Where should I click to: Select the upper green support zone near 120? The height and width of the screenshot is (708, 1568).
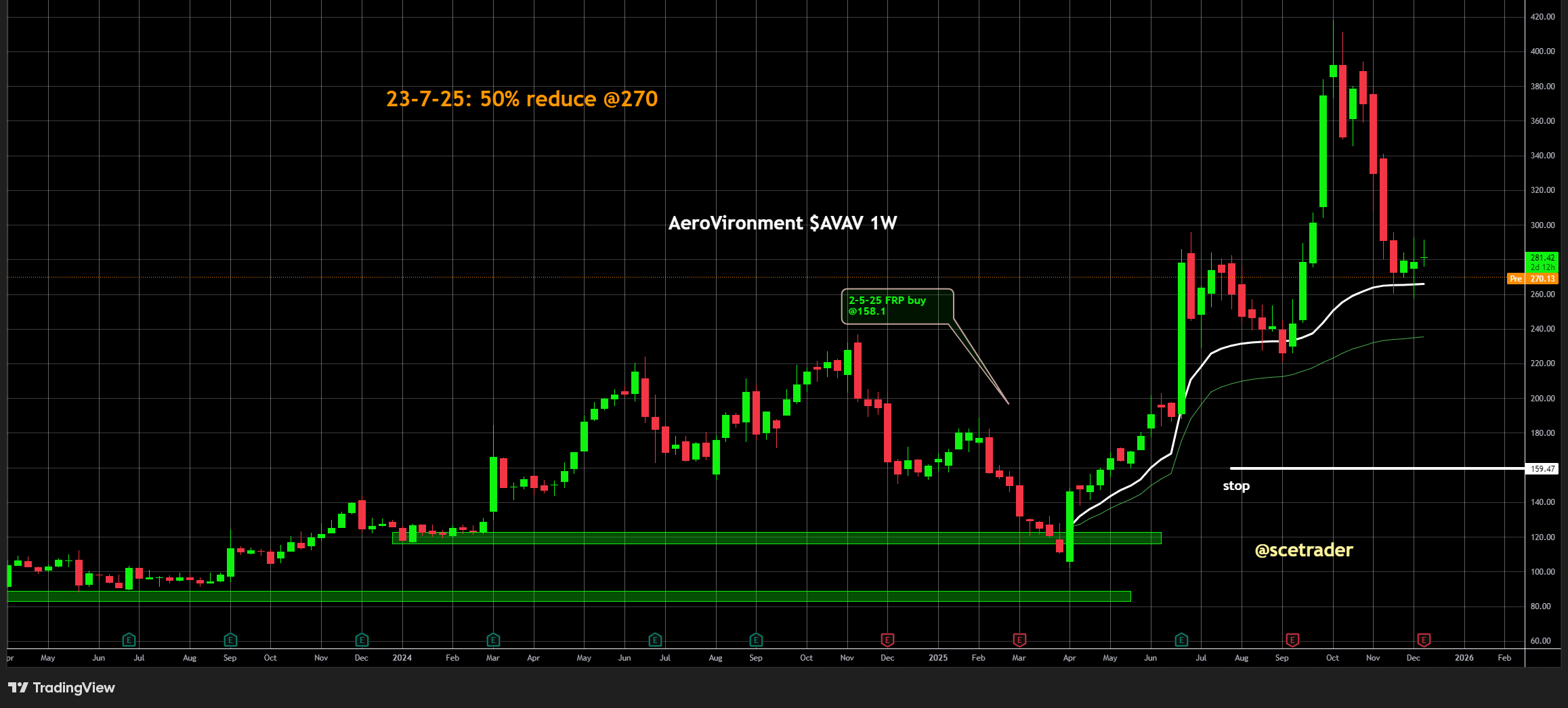(x=777, y=538)
